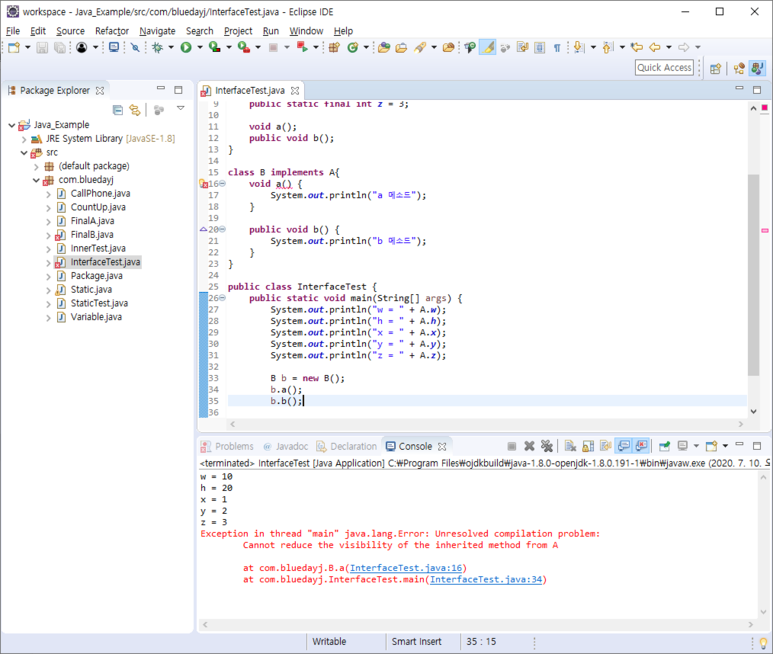The image size is (773, 654).
Task: Toggle Mark Occurrences highlighter button
Action: point(487,47)
